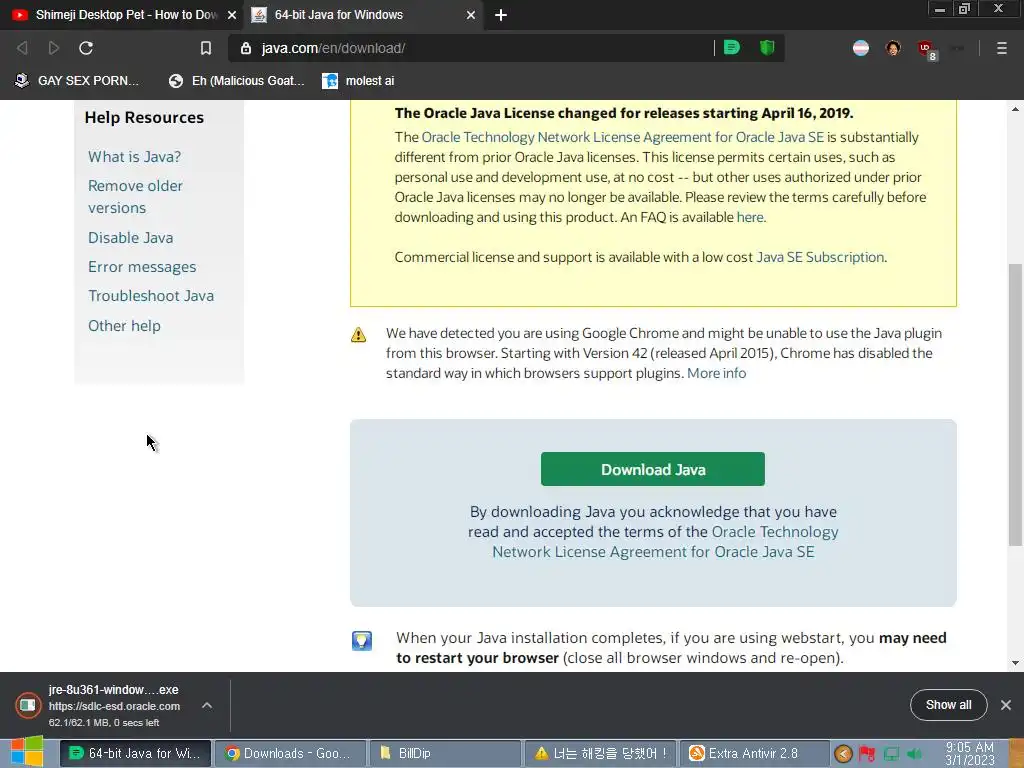
Task: Click the browser forward arrow
Action: click(x=54, y=48)
